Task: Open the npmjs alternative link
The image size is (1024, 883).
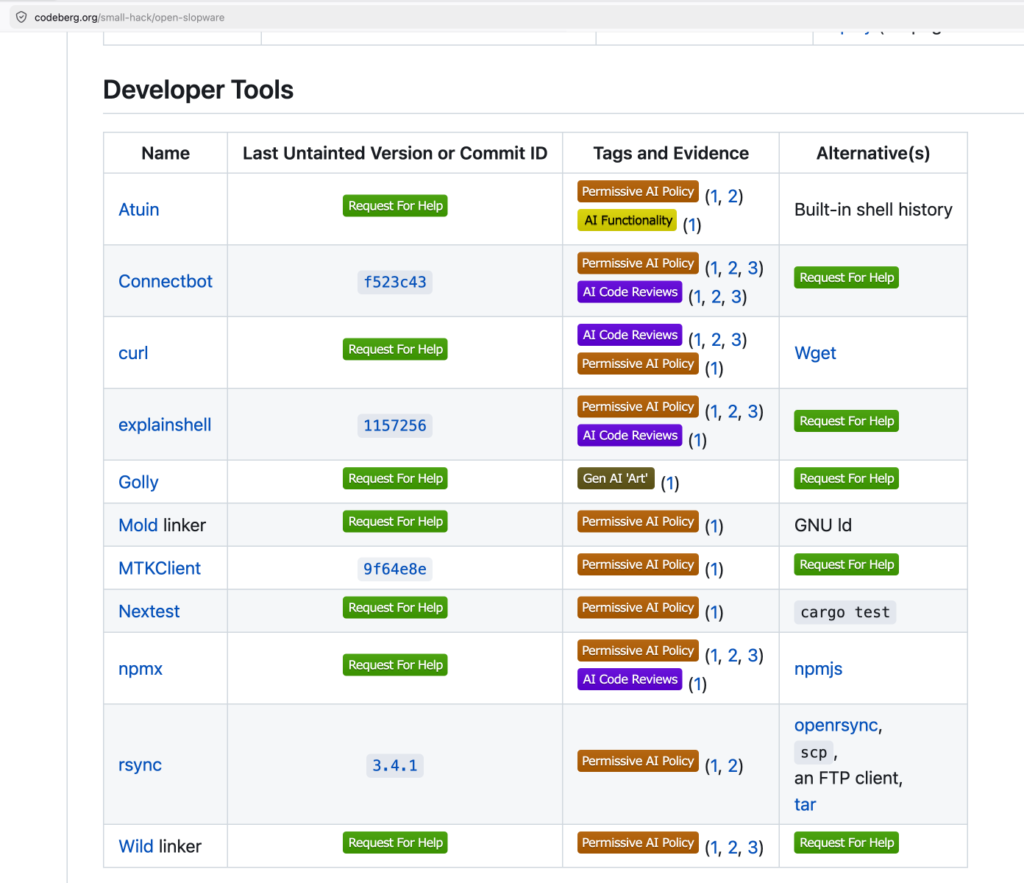Action: click(818, 668)
